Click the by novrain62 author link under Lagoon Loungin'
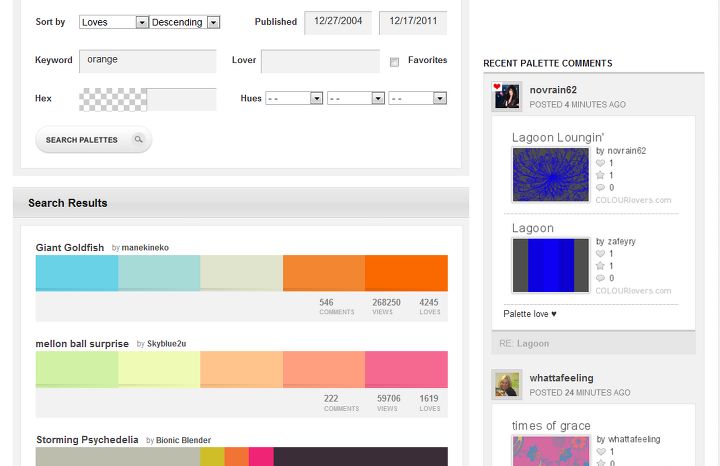 point(621,151)
